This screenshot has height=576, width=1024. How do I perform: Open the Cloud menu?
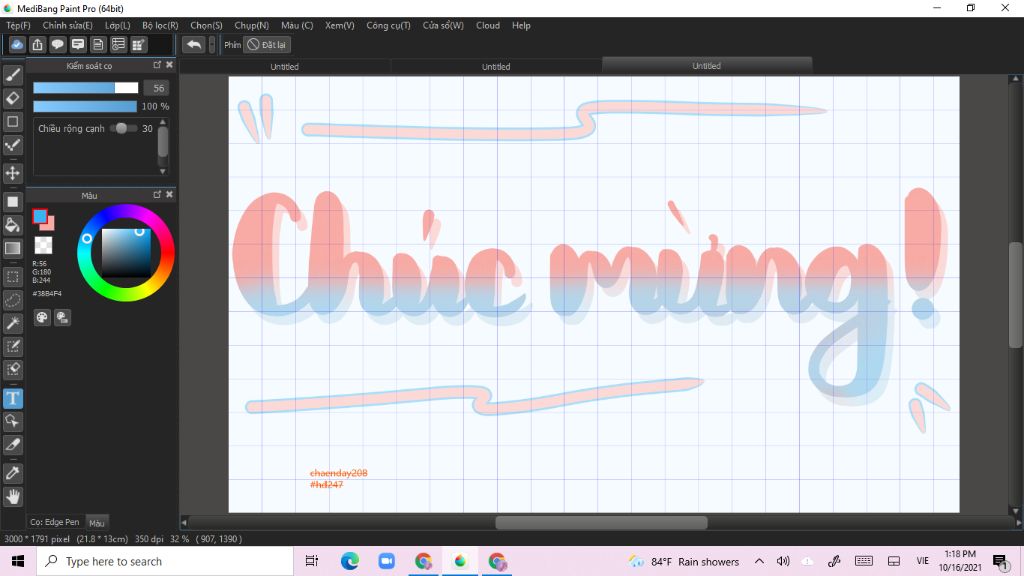point(488,25)
